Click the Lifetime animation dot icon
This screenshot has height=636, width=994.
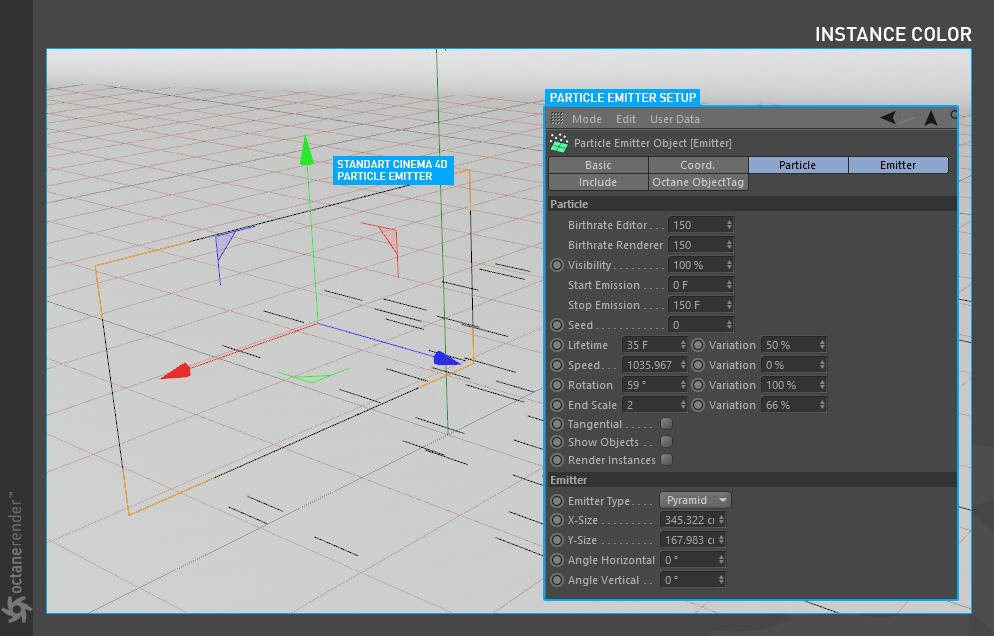(x=557, y=344)
